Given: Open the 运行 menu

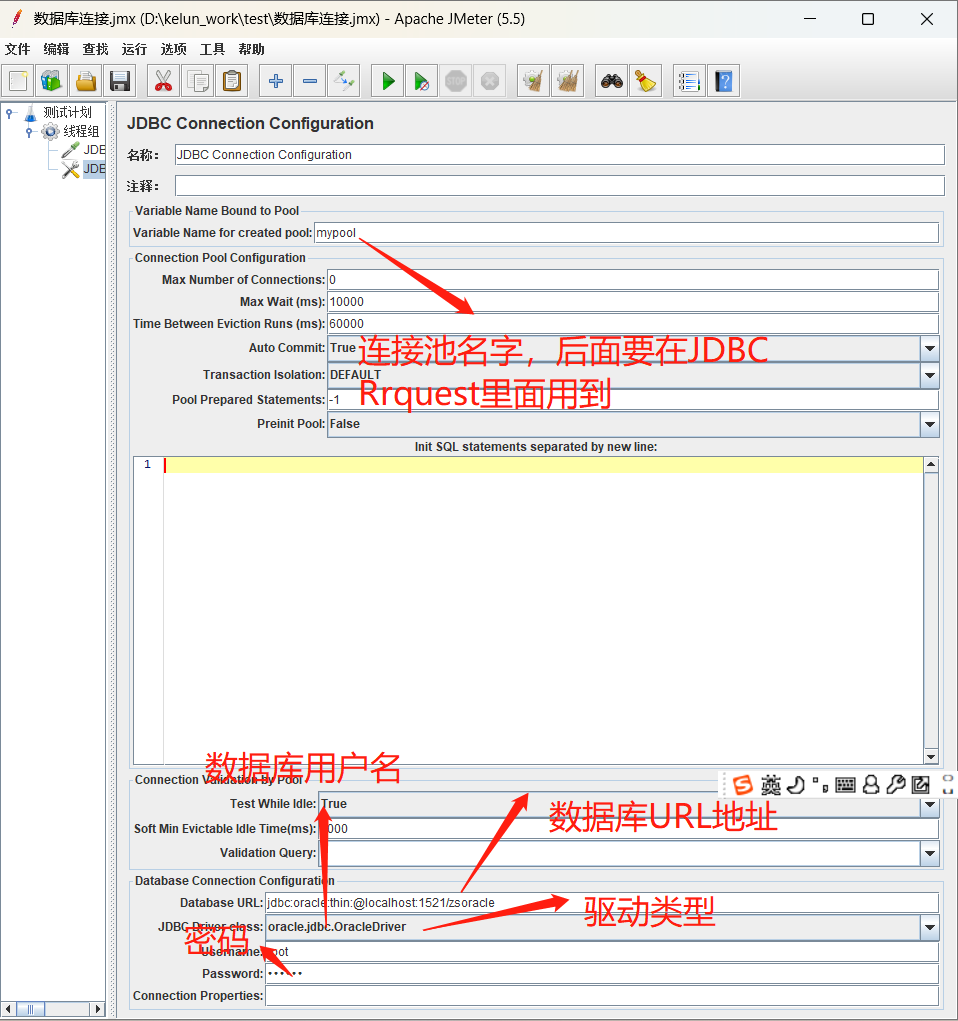Looking at the screenshot, I should (134, 49).
